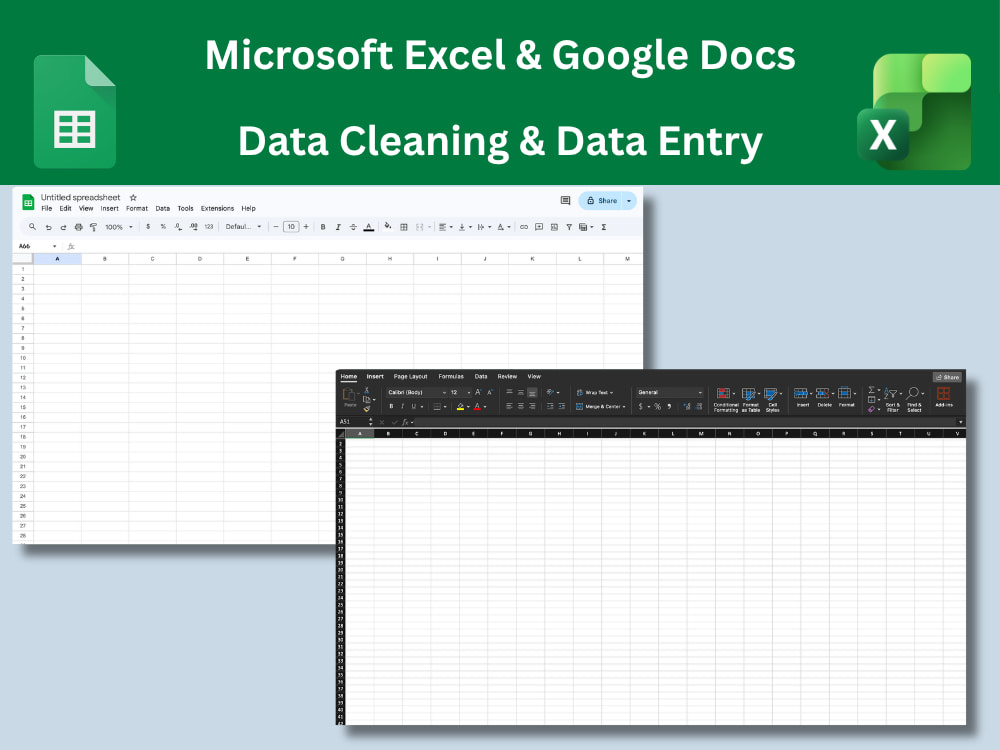Toggle Italic in Excel ribbon

pos(402,406)
